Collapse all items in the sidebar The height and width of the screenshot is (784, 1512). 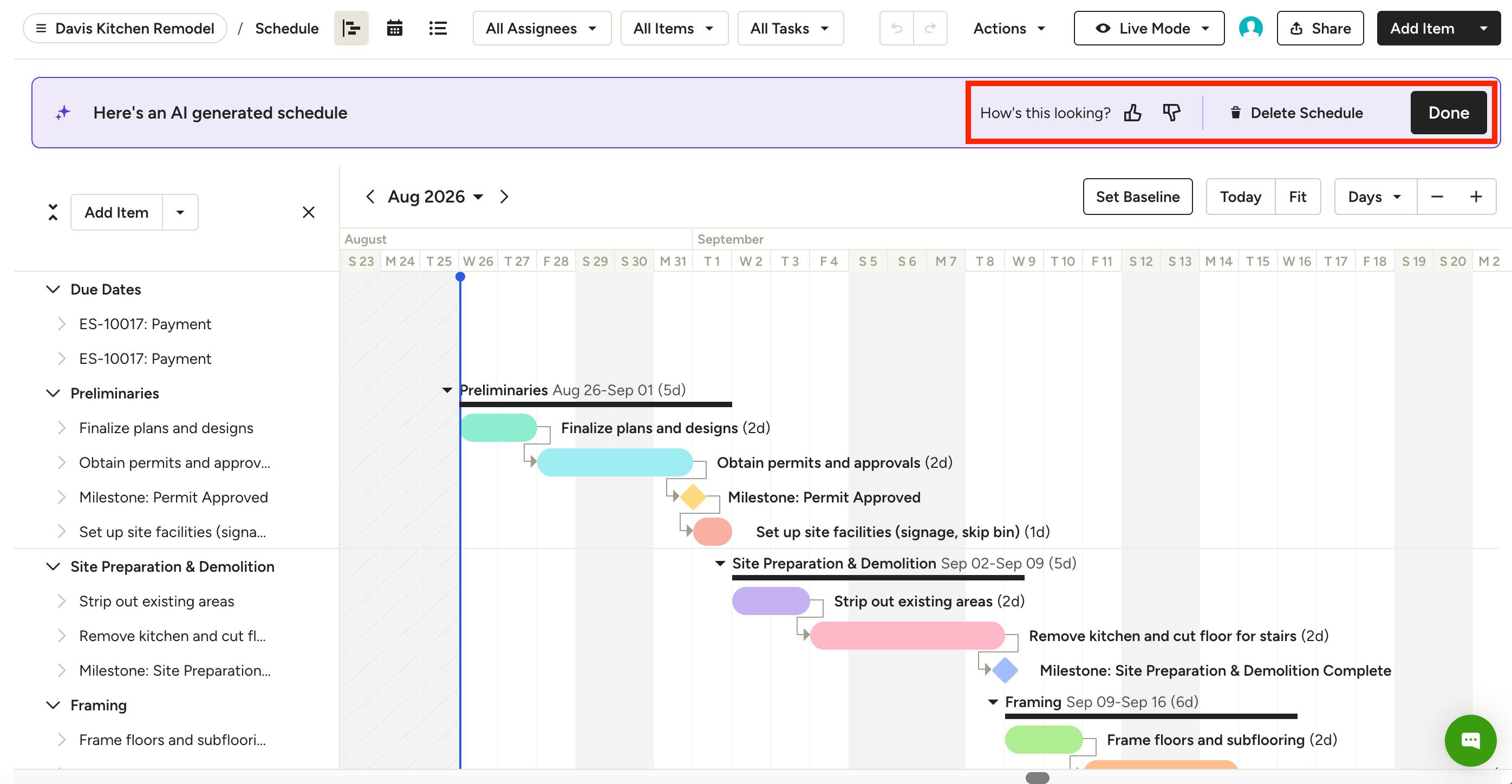pyautogui.click(x=53, y=212)
